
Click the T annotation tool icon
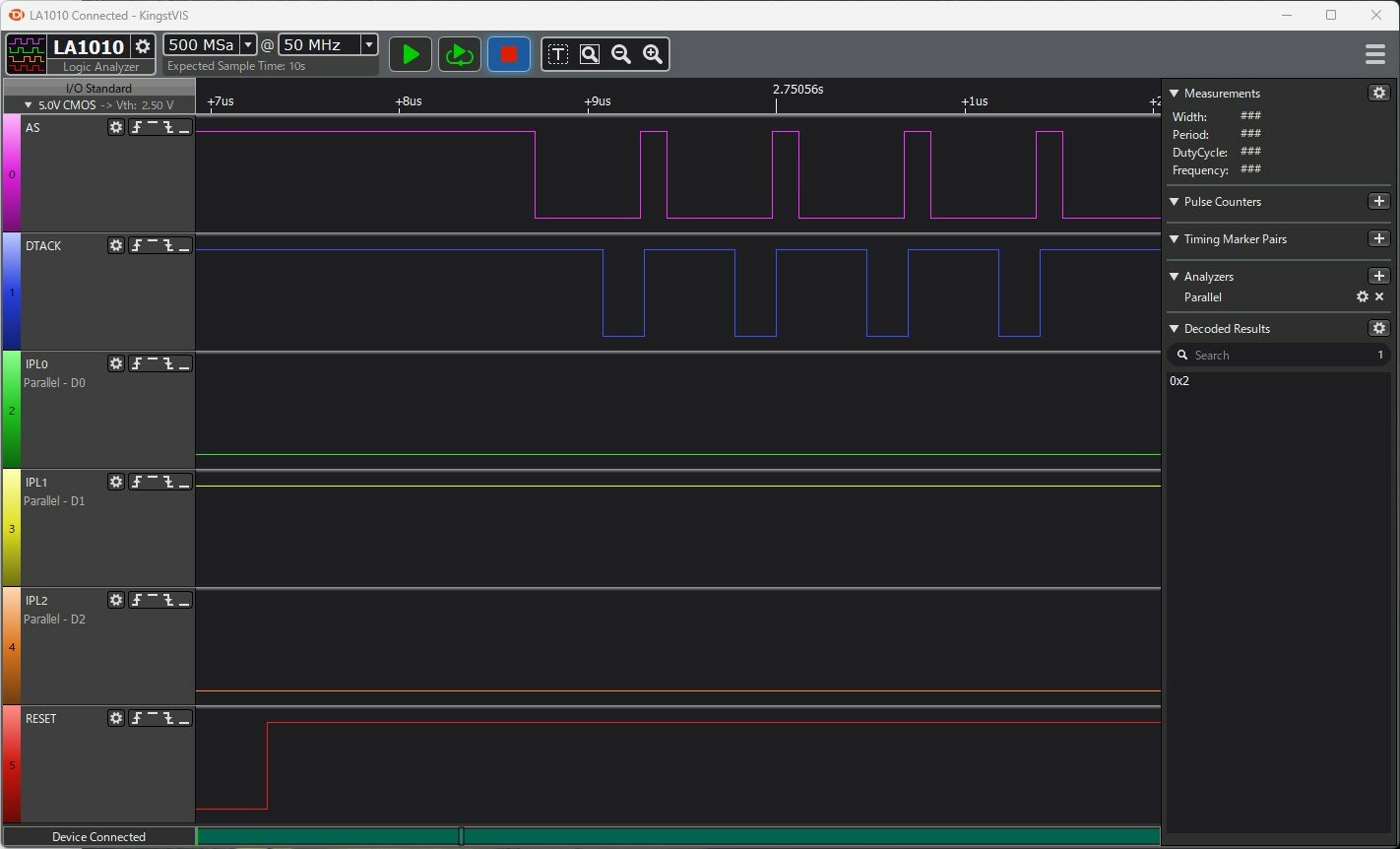pos(558,54)
